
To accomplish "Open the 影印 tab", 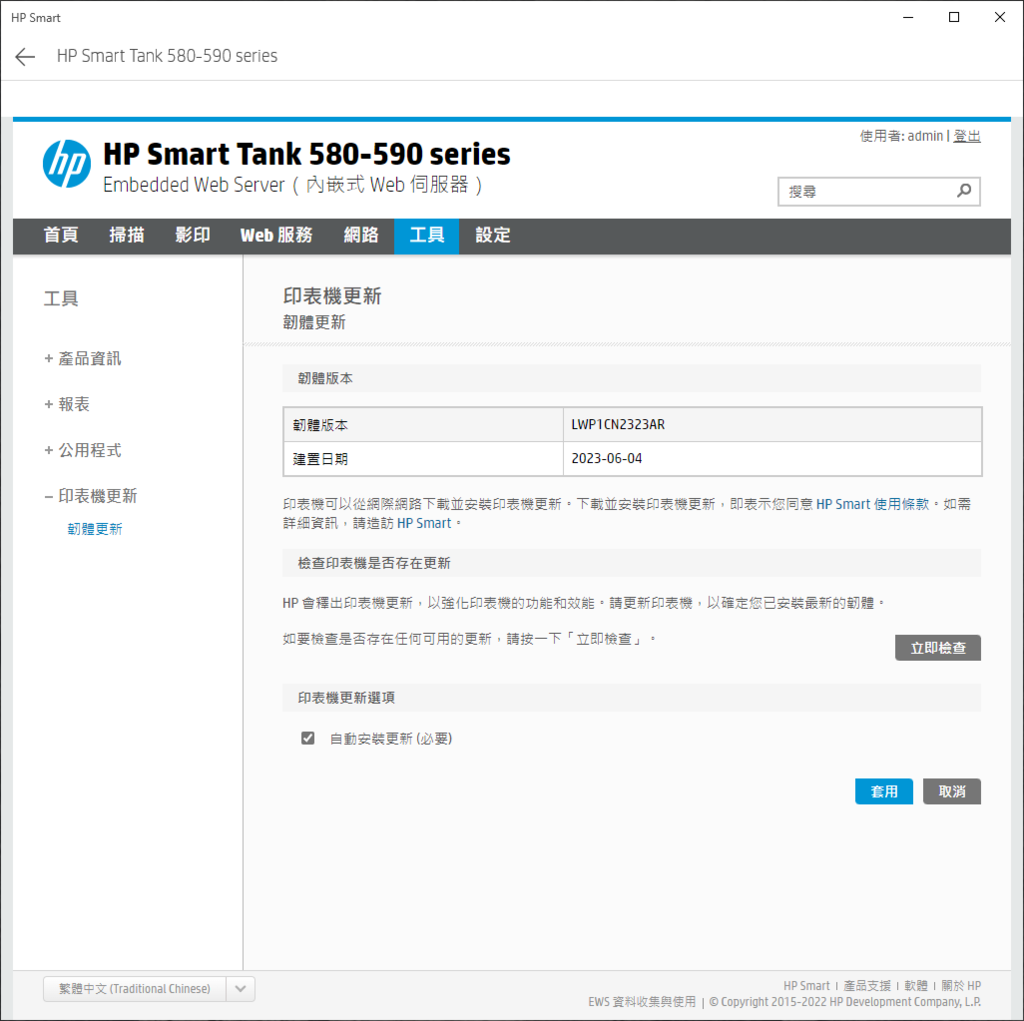I will pyautogui.click(x=193, y=235).
